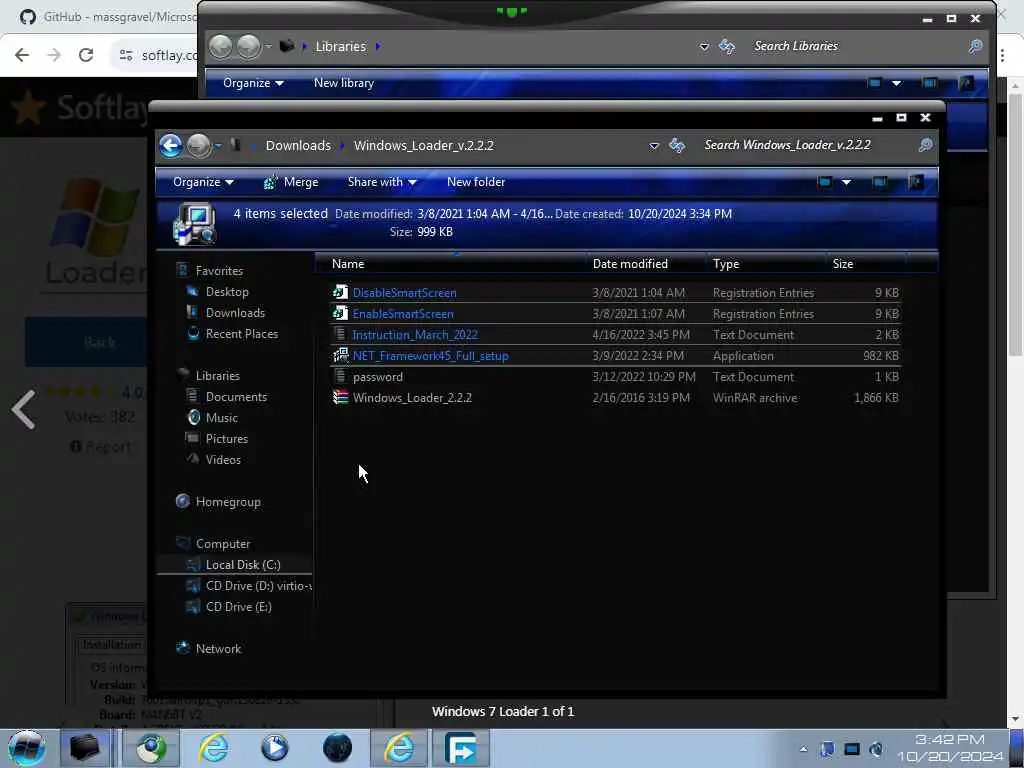Click the Back arrow in Windows_Loader explorer window
Screen dimensions: 1024x768
point(171,145)
